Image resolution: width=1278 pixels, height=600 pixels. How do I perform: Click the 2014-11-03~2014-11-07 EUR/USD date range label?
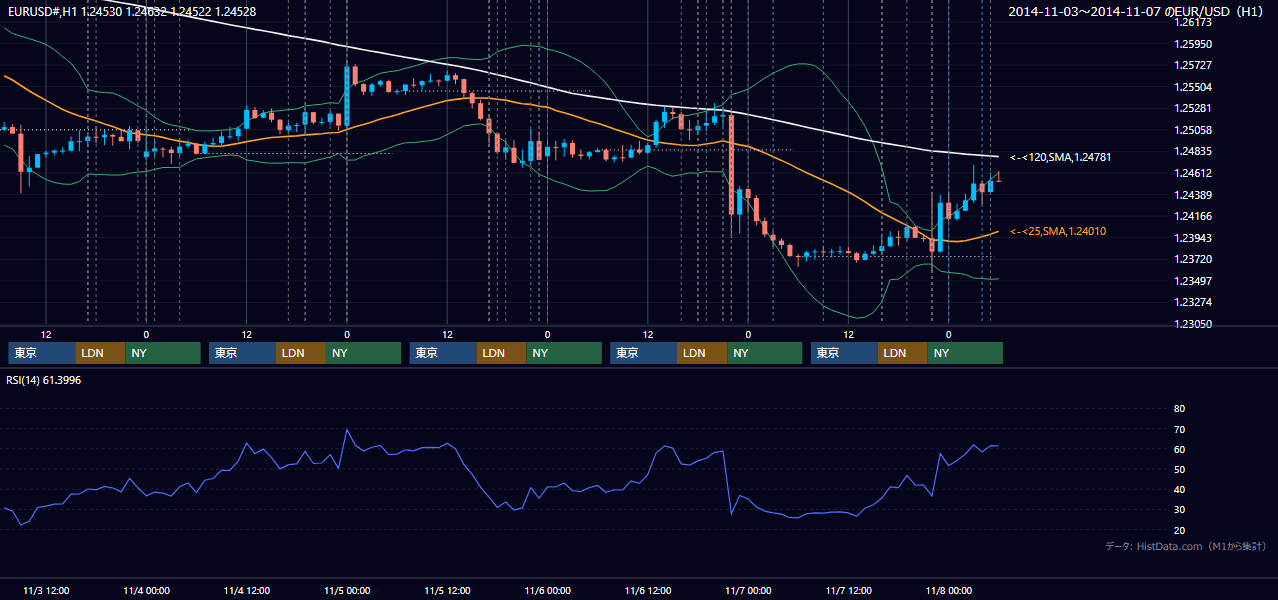(1137, 11)
